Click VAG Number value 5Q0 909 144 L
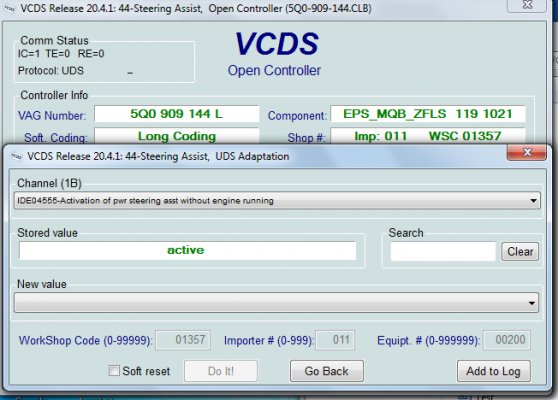 tap(177, 114)
